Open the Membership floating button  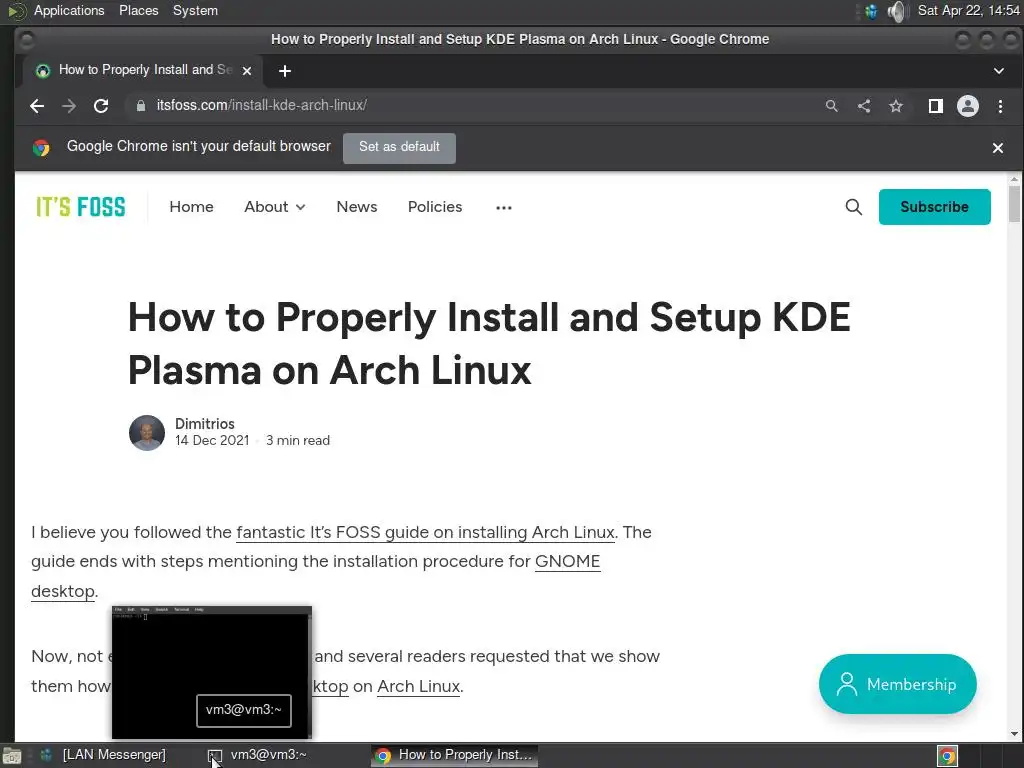point(897,684)
